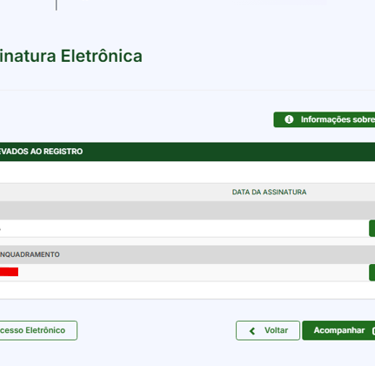This screenshot has height=366, width=375.
Task: Select the gray group row above the first document
Action: [187, 210]
